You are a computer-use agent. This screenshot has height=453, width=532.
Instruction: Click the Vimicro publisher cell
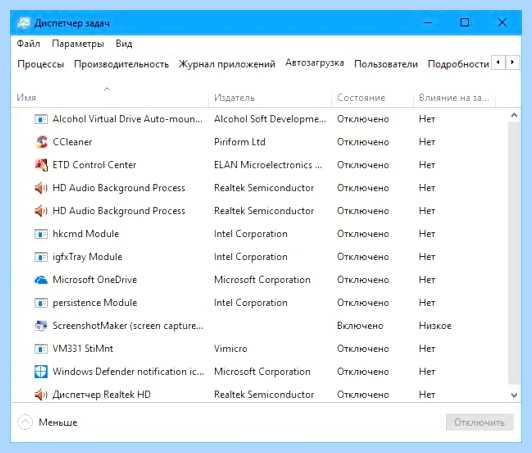231,349
